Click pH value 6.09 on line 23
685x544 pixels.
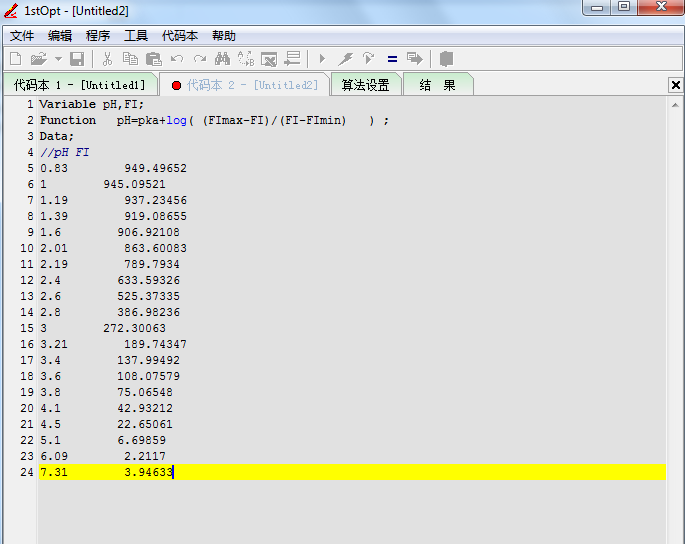pos(54,456)
